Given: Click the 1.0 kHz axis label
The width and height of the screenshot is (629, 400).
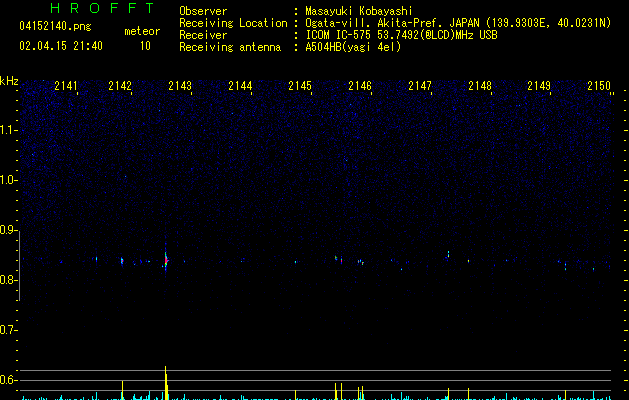Looking at the screenshot, I should (8, 180).
